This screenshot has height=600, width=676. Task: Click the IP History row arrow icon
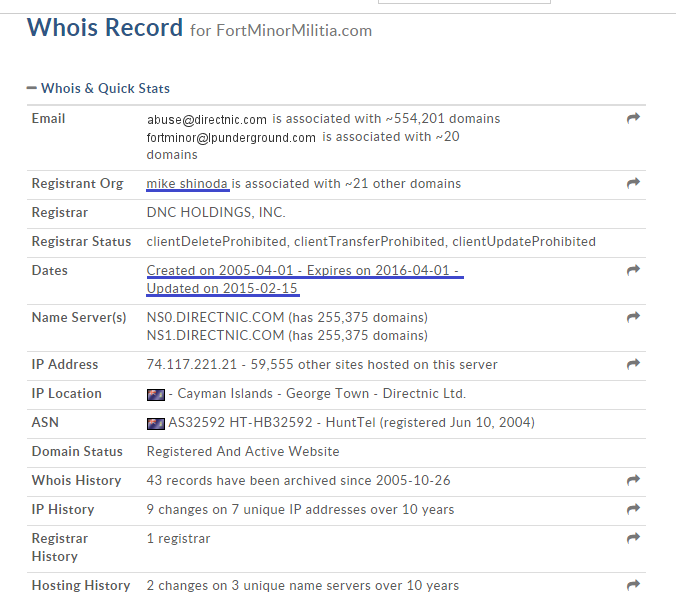point(632,510)
